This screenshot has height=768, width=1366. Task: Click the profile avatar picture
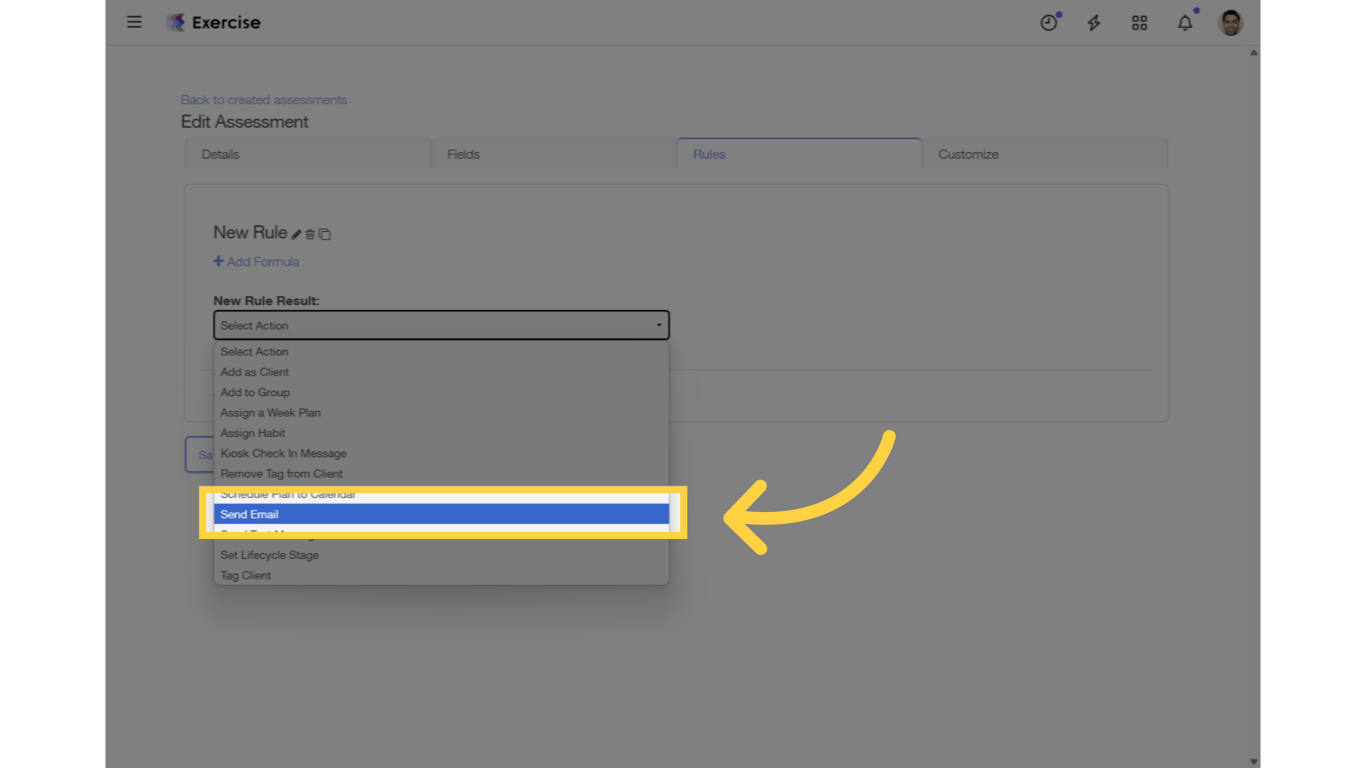pos(1230,22)
